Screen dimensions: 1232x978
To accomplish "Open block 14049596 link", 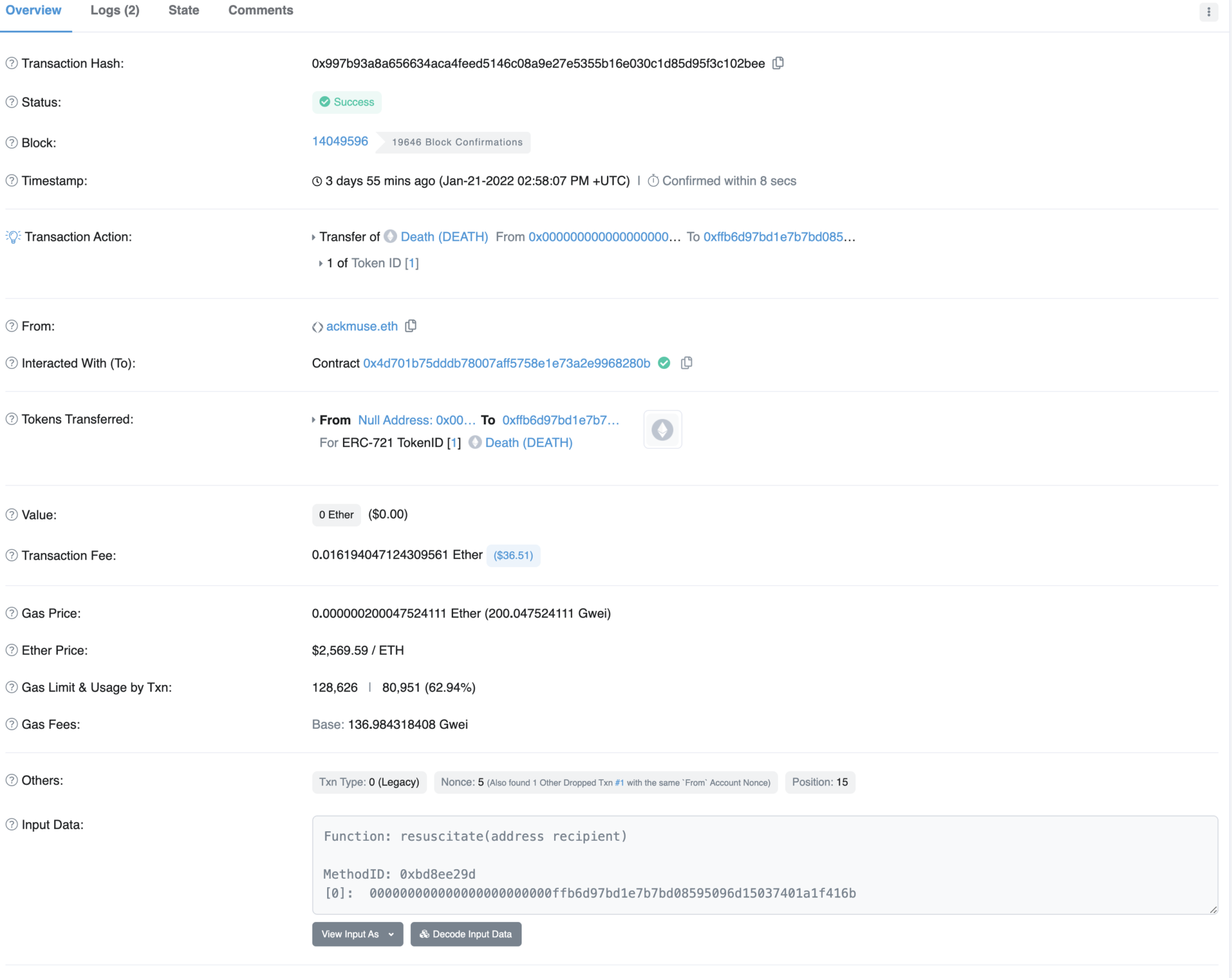I will 340,141.
